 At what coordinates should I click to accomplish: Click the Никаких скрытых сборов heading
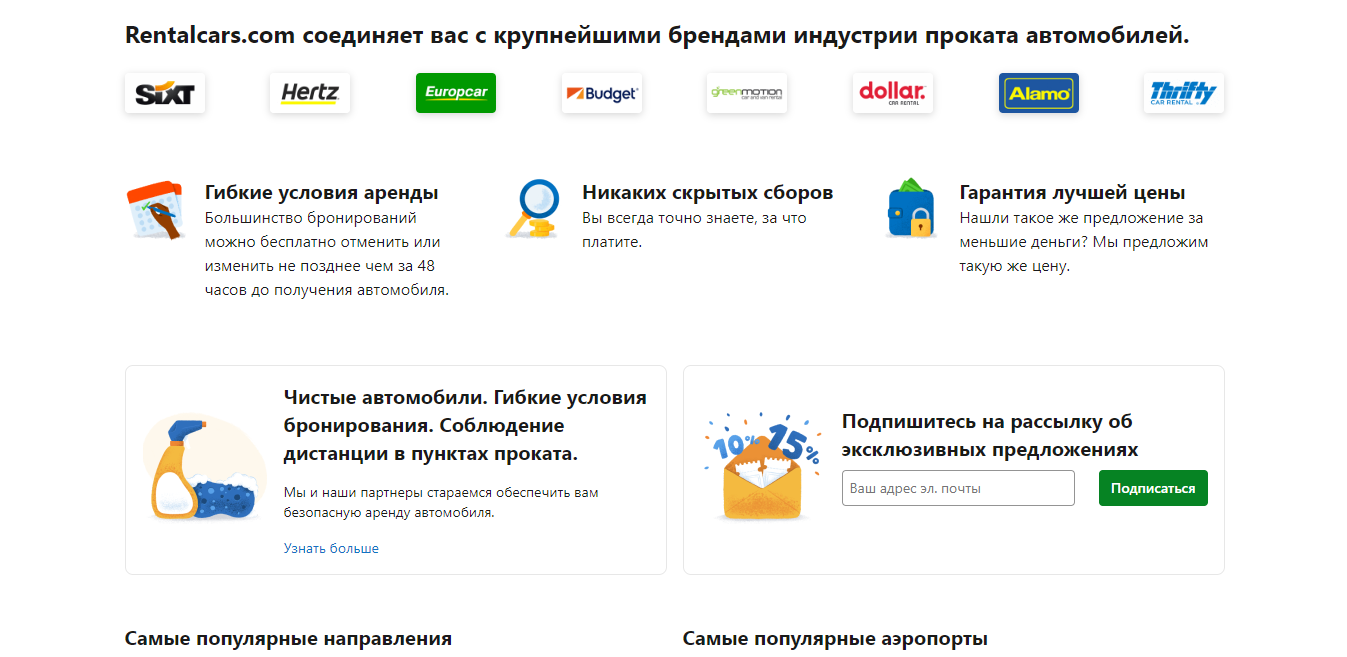(707, 192)
